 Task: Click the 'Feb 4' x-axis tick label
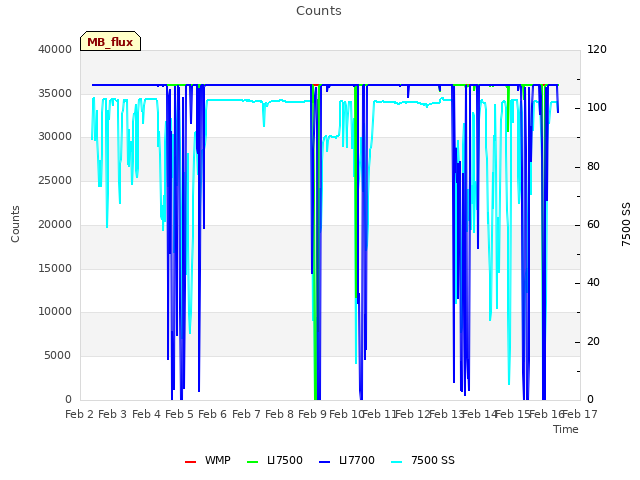click(x=147, y=414)
